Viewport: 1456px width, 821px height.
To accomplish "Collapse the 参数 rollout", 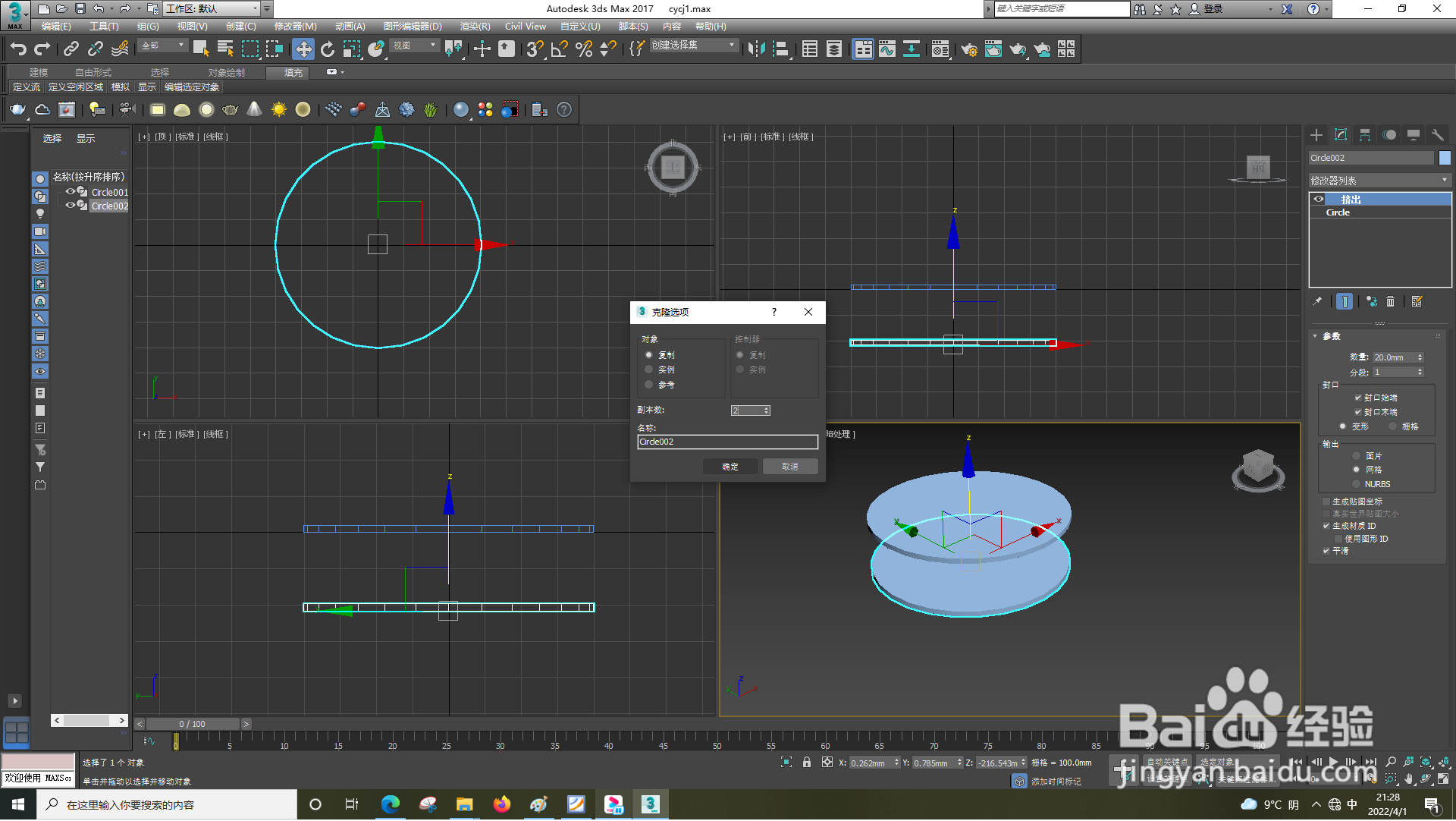I will pos(1331,336).
